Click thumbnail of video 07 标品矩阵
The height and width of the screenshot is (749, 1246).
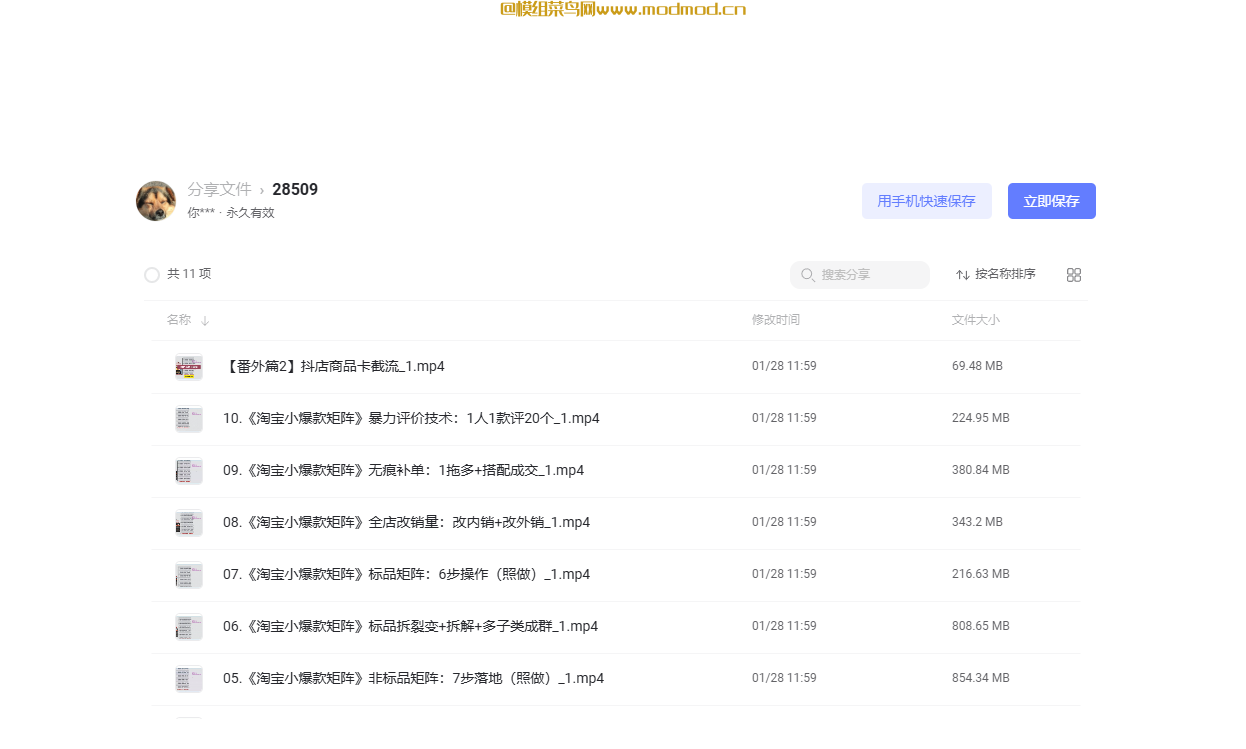point(189,575)
